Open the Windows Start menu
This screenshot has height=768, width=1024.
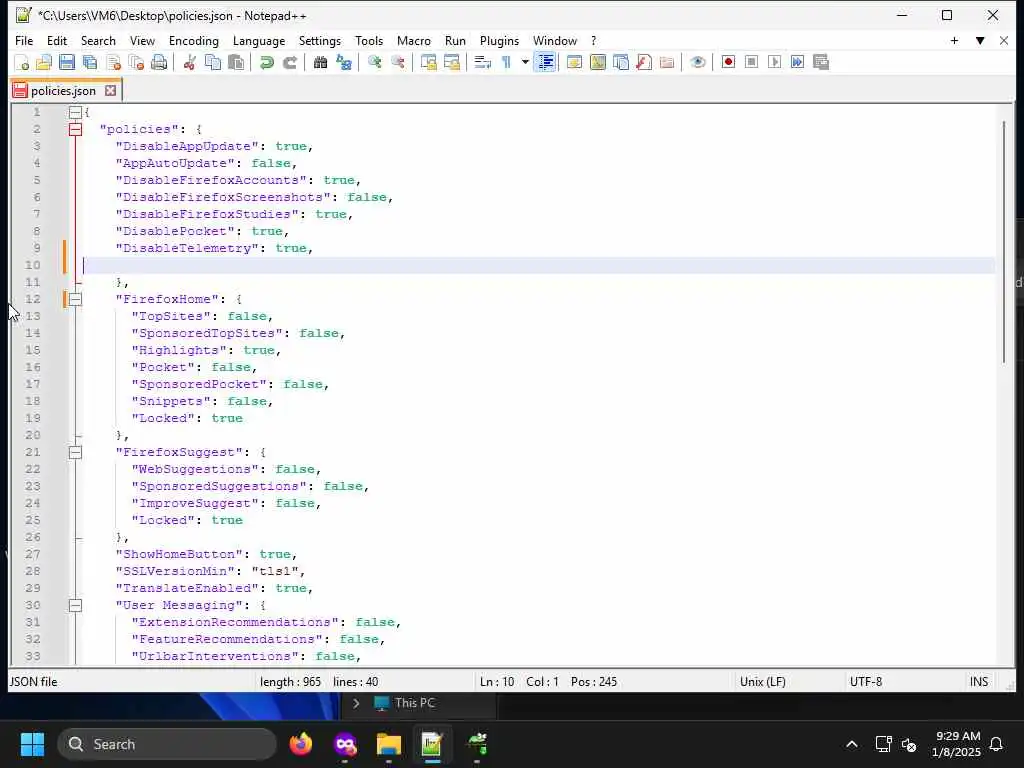coord(32,744)
